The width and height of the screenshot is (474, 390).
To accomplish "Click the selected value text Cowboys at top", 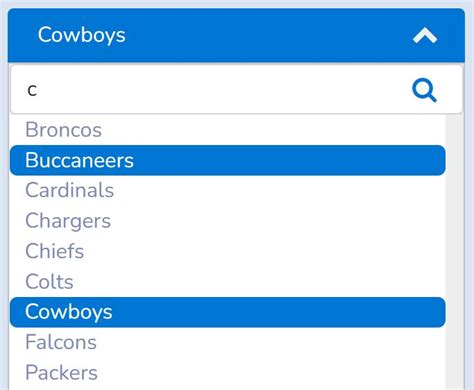I will (82, 35).
